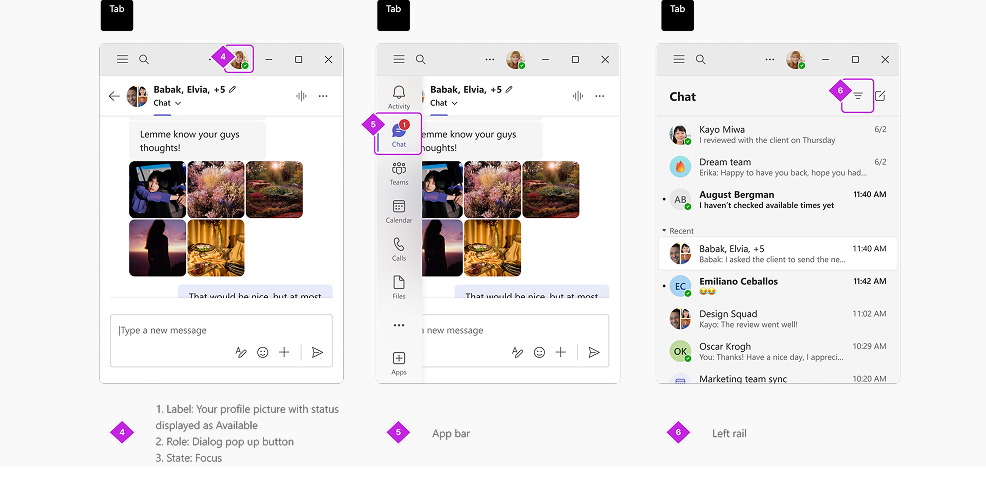Click message box showing full 'Type a new message'
This screenshot has width=986, height=481.
pos(221,341)
